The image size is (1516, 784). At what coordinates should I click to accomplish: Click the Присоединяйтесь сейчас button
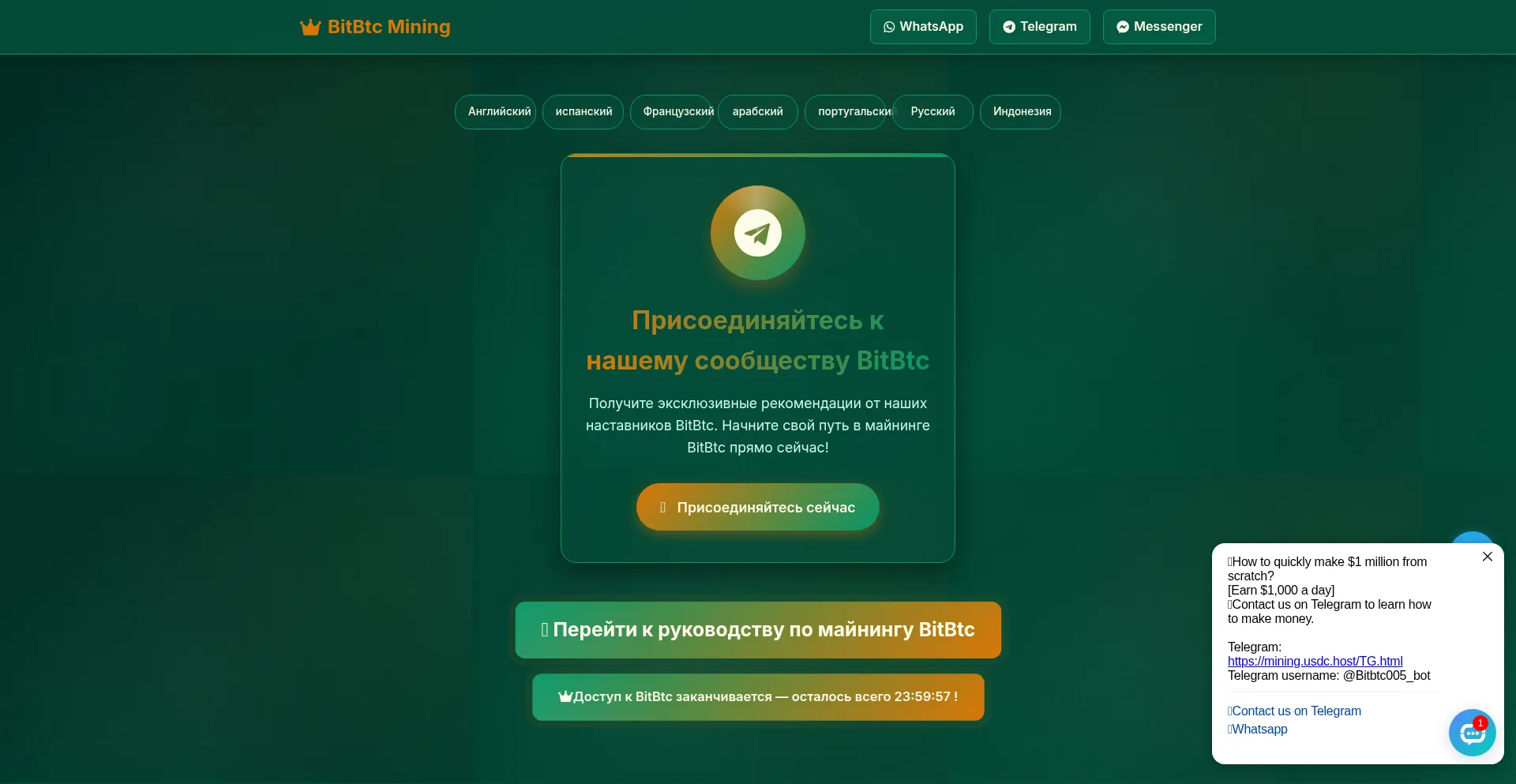pos(758,507)
